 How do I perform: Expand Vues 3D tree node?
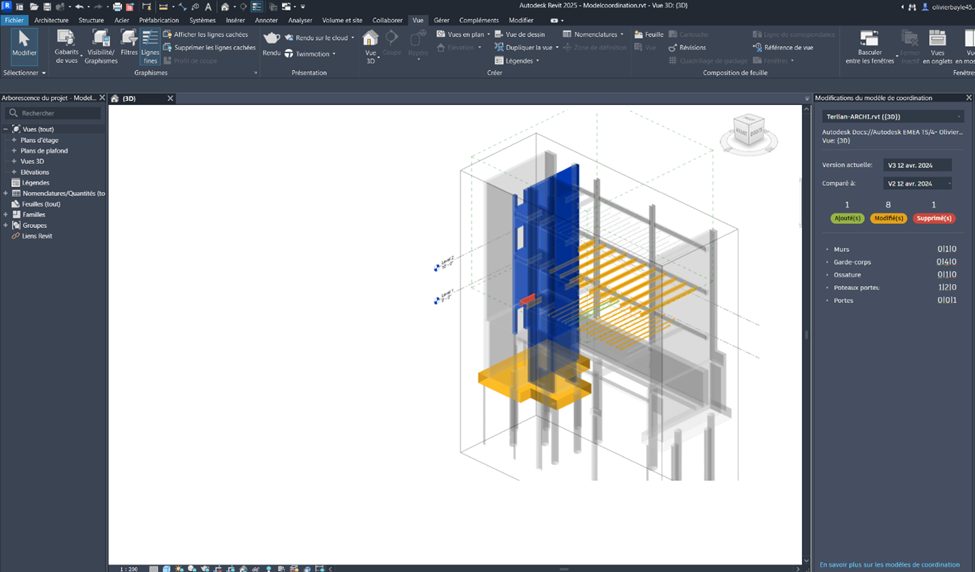[x=14, y=162]
